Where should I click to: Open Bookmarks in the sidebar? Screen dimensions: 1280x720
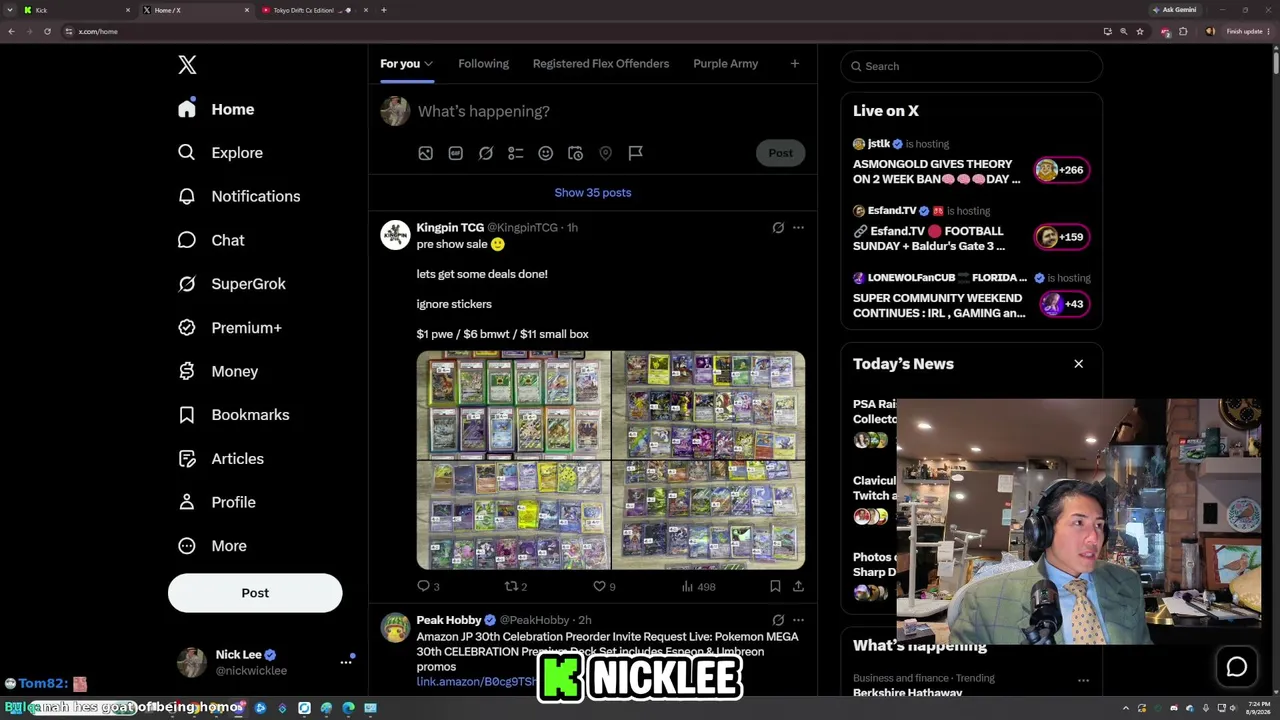point(234,415)
